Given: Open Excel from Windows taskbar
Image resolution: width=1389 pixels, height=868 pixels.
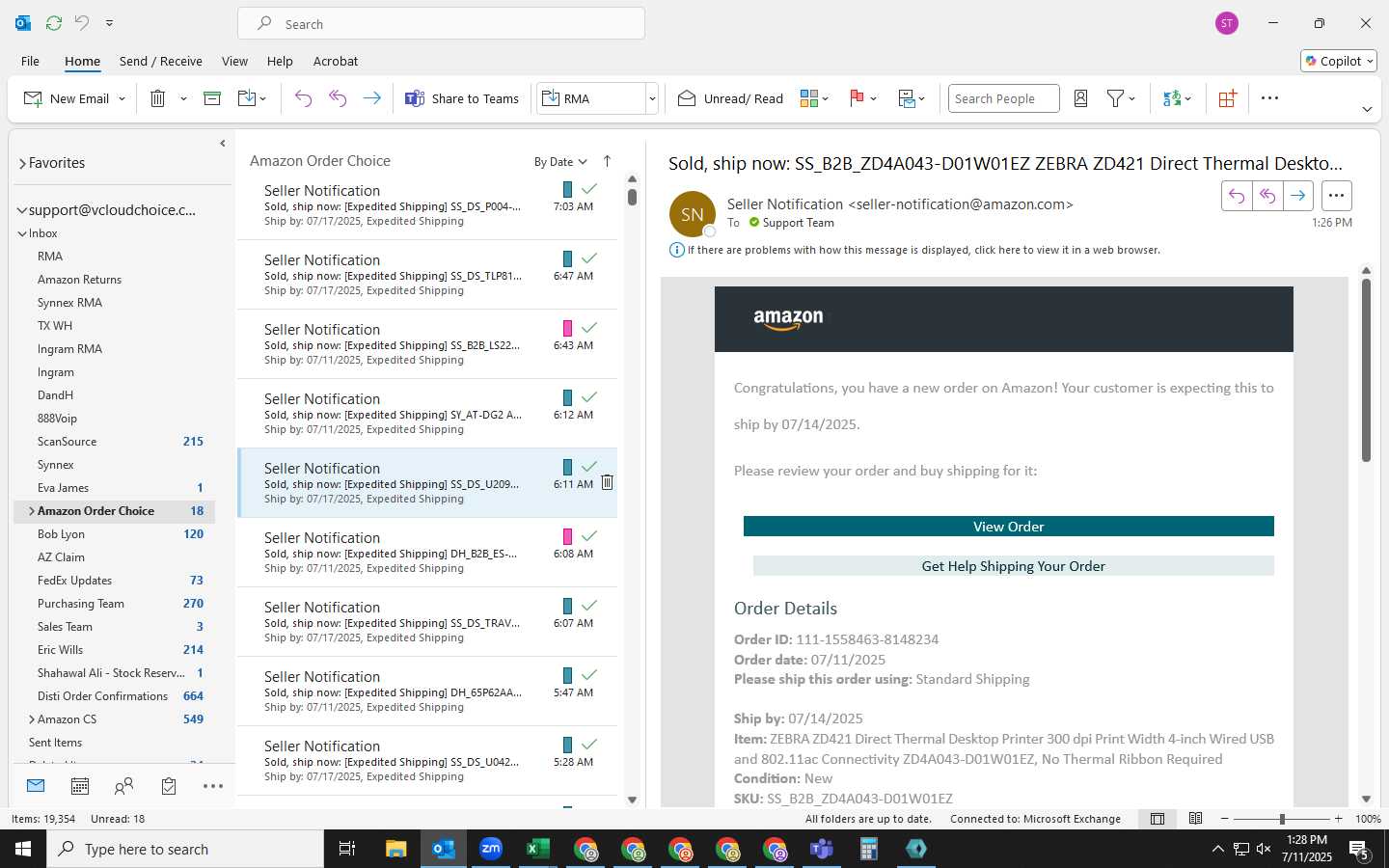Looking at the screenshot, I should pyautogui.click(x=538, y=849).
